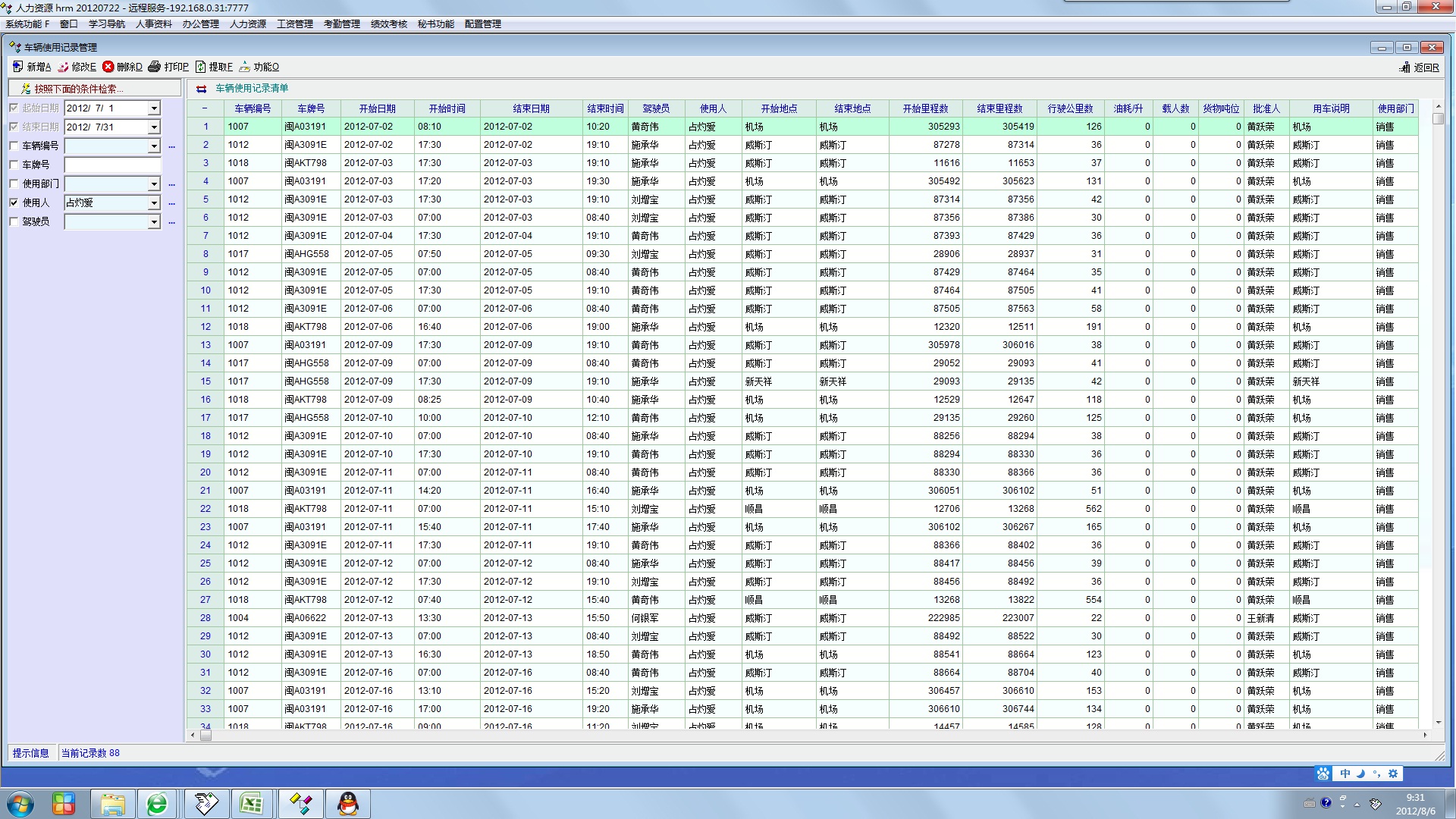This screenshot has height=819, width=1456.
Task: Click the 返回R return icon
Action: pos(1404,67)
